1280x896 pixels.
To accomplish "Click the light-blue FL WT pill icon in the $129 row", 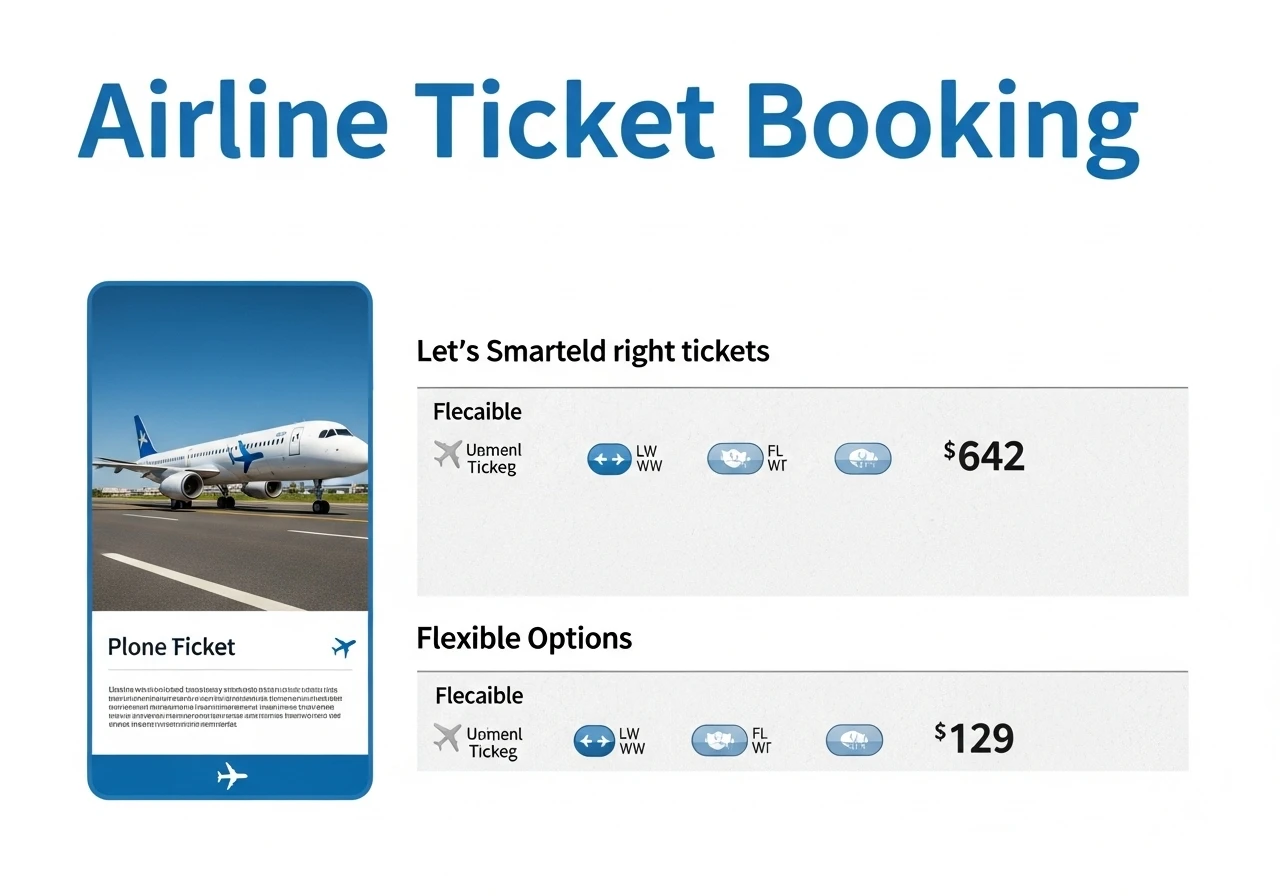I will click(719, 741).
